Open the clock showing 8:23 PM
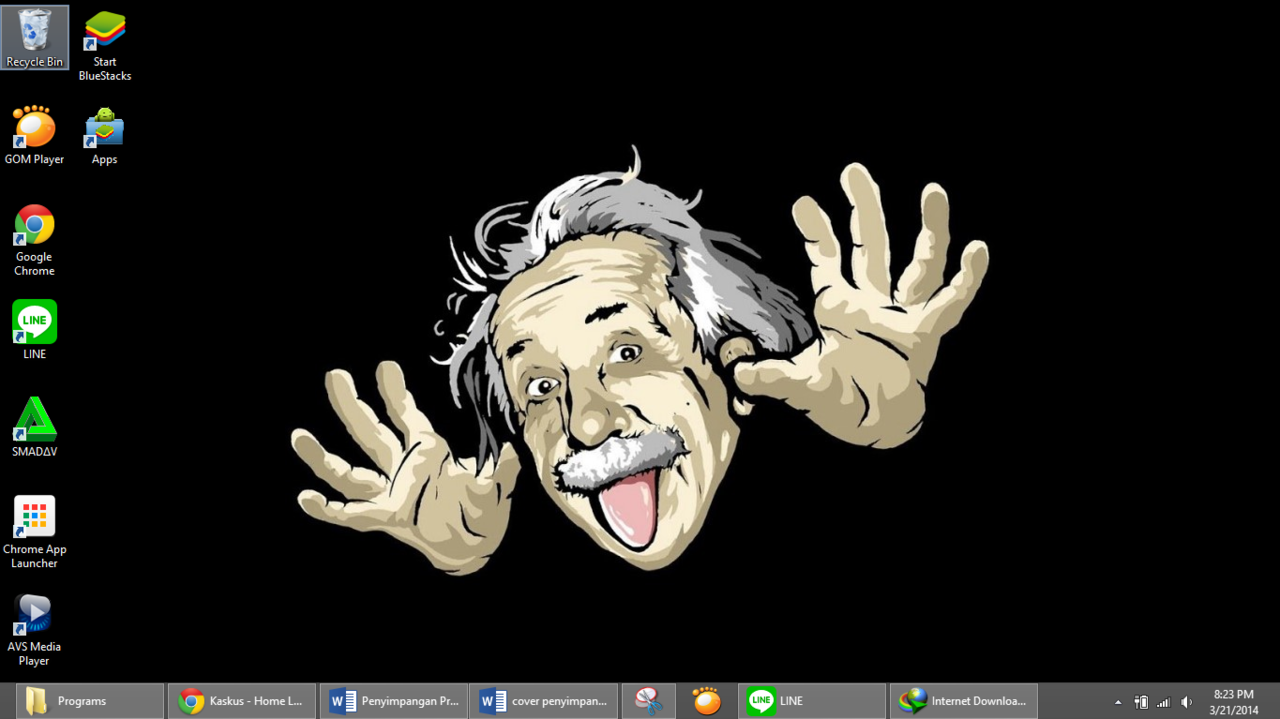Image resolution: width=1280 pixels, height=719 pixels. click(1233, 702)
